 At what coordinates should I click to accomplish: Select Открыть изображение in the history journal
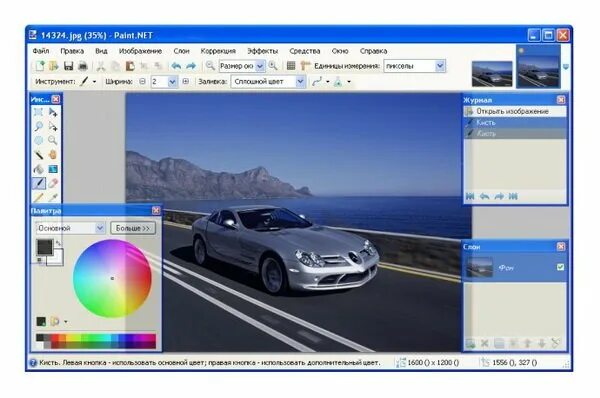515,111
